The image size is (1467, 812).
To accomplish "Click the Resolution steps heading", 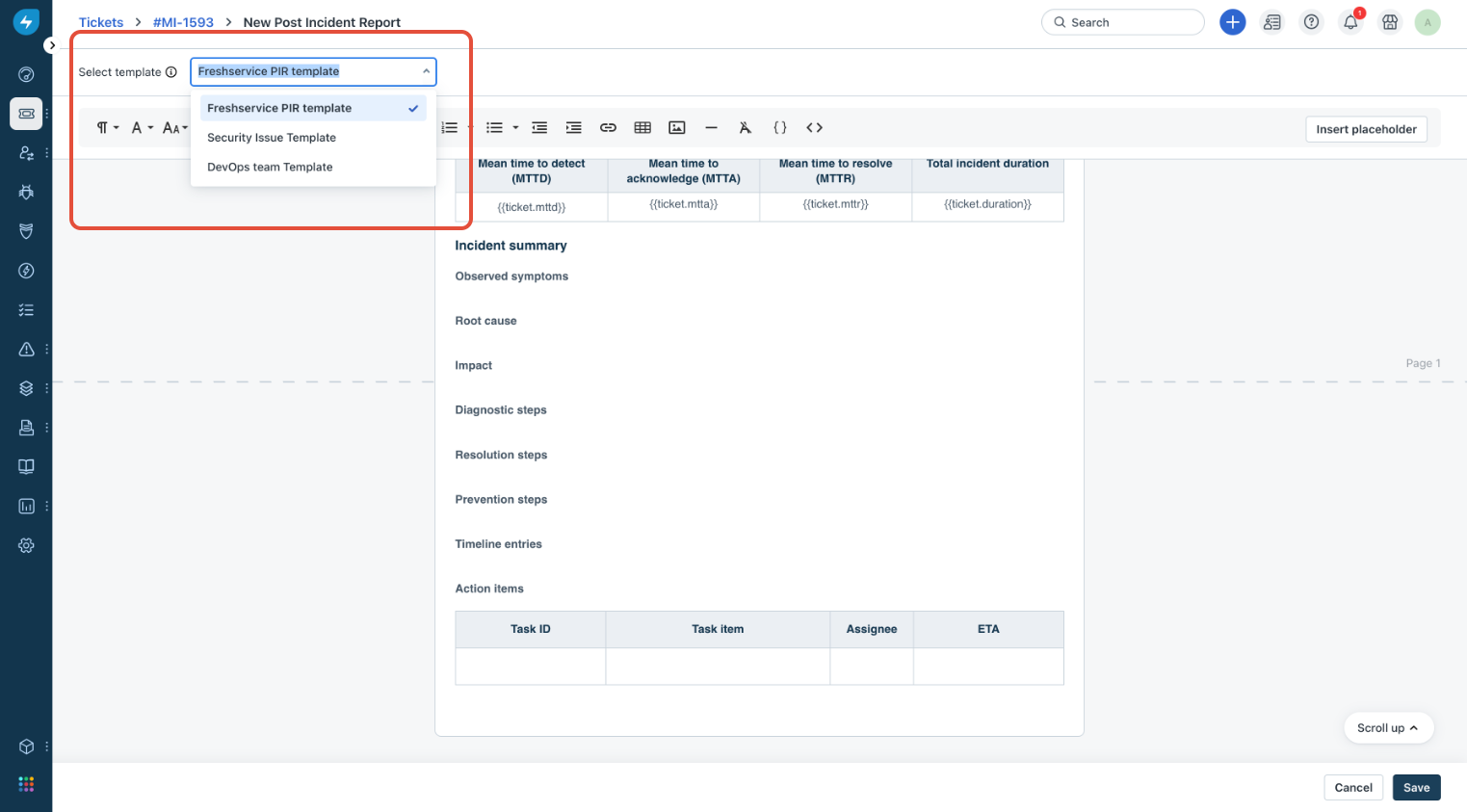I will (501, 455).
